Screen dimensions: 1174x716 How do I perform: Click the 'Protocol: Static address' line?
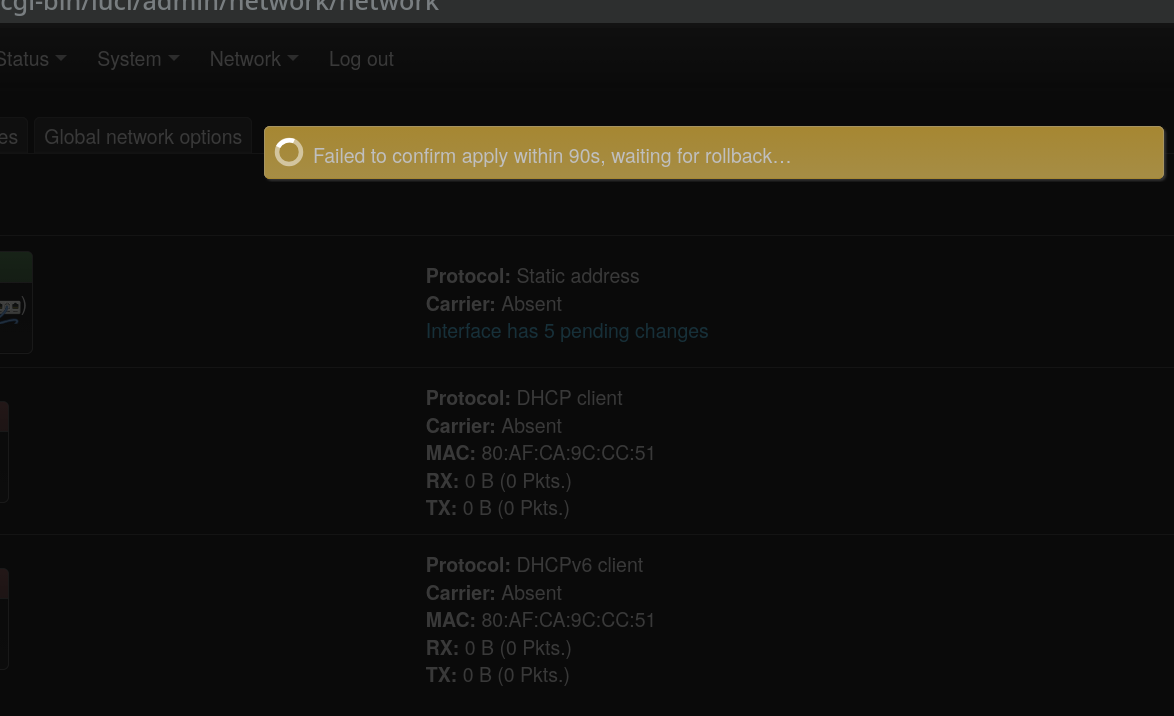532,276
